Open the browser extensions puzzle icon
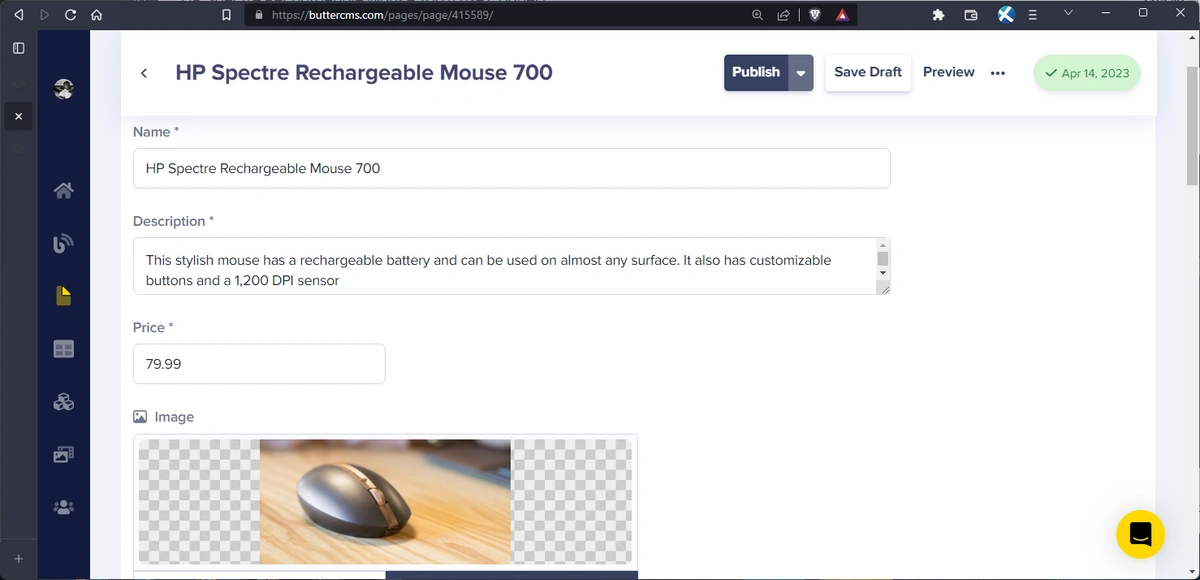Screen dimensions: 1200x580 coord(938,15)
